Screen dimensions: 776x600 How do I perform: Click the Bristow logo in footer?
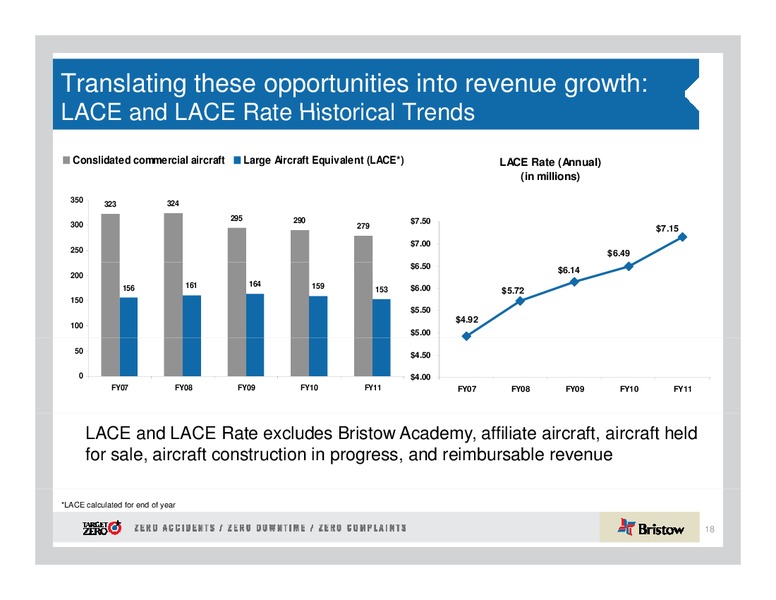(651, 528)
